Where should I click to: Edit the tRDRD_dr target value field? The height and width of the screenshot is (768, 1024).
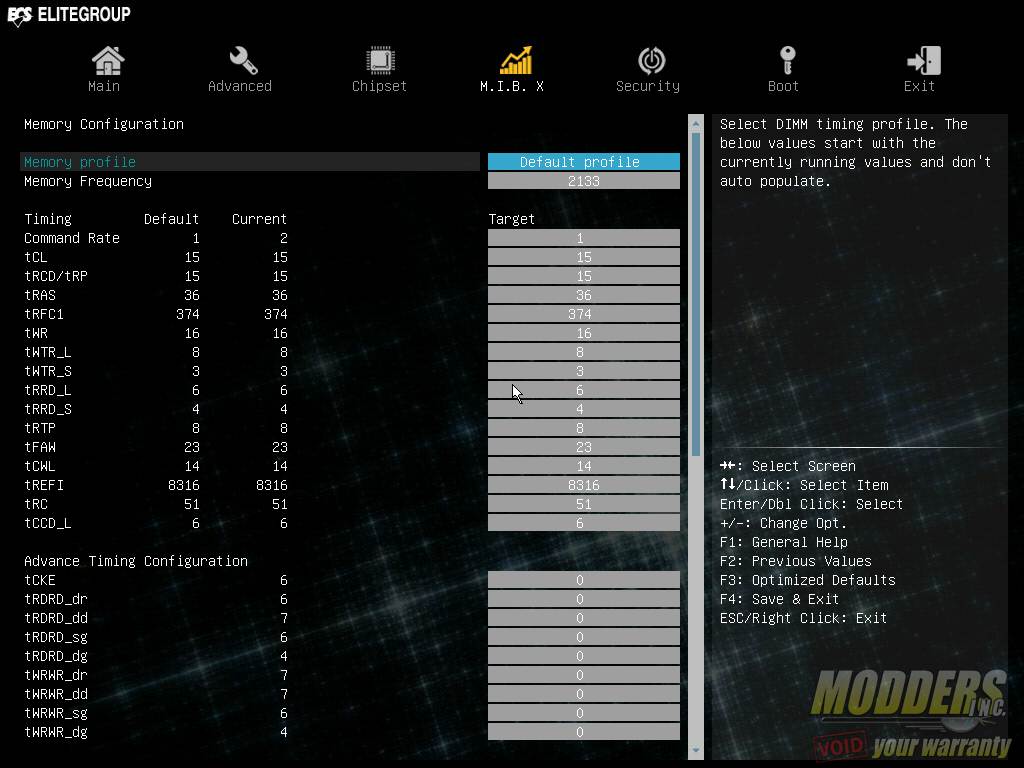tap(584, 599)
